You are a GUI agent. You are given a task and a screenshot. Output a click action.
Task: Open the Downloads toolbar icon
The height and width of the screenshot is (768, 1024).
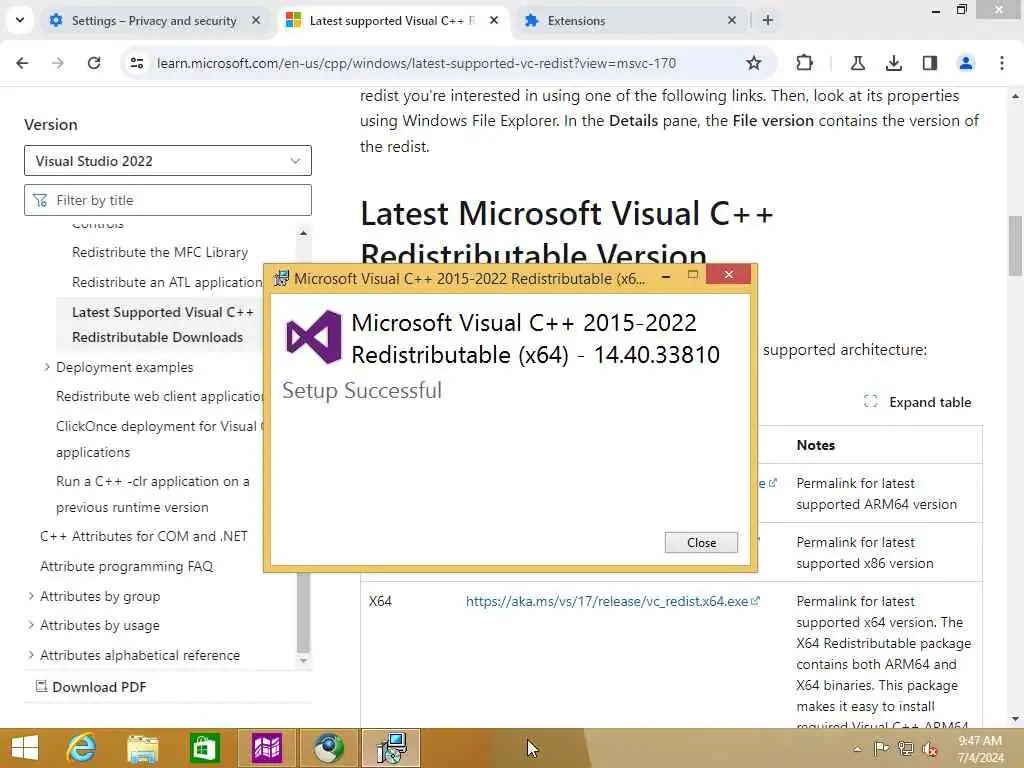pyautogui.click(x=893, y=63)
